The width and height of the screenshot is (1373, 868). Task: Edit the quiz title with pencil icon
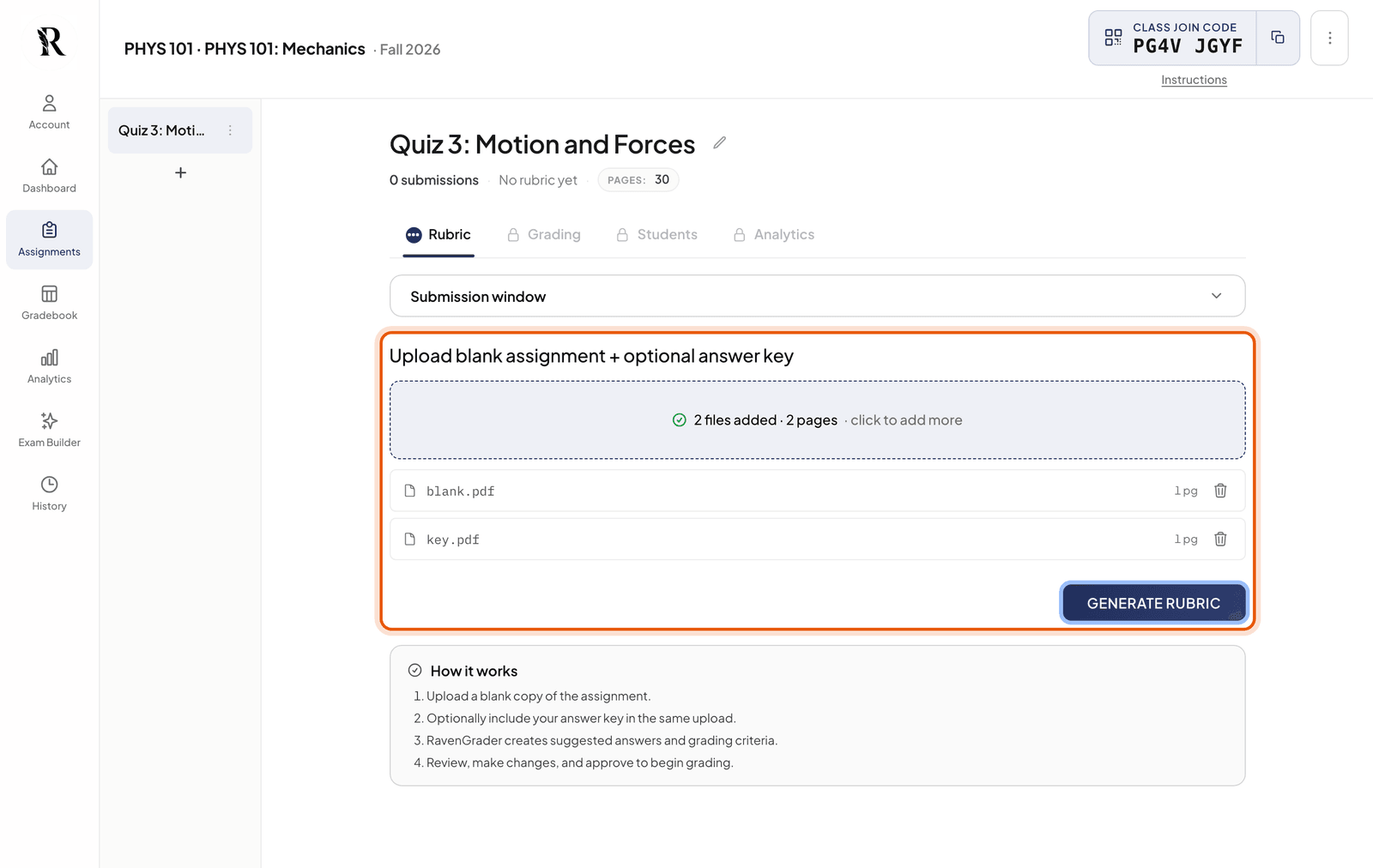(x=719, y=143)
